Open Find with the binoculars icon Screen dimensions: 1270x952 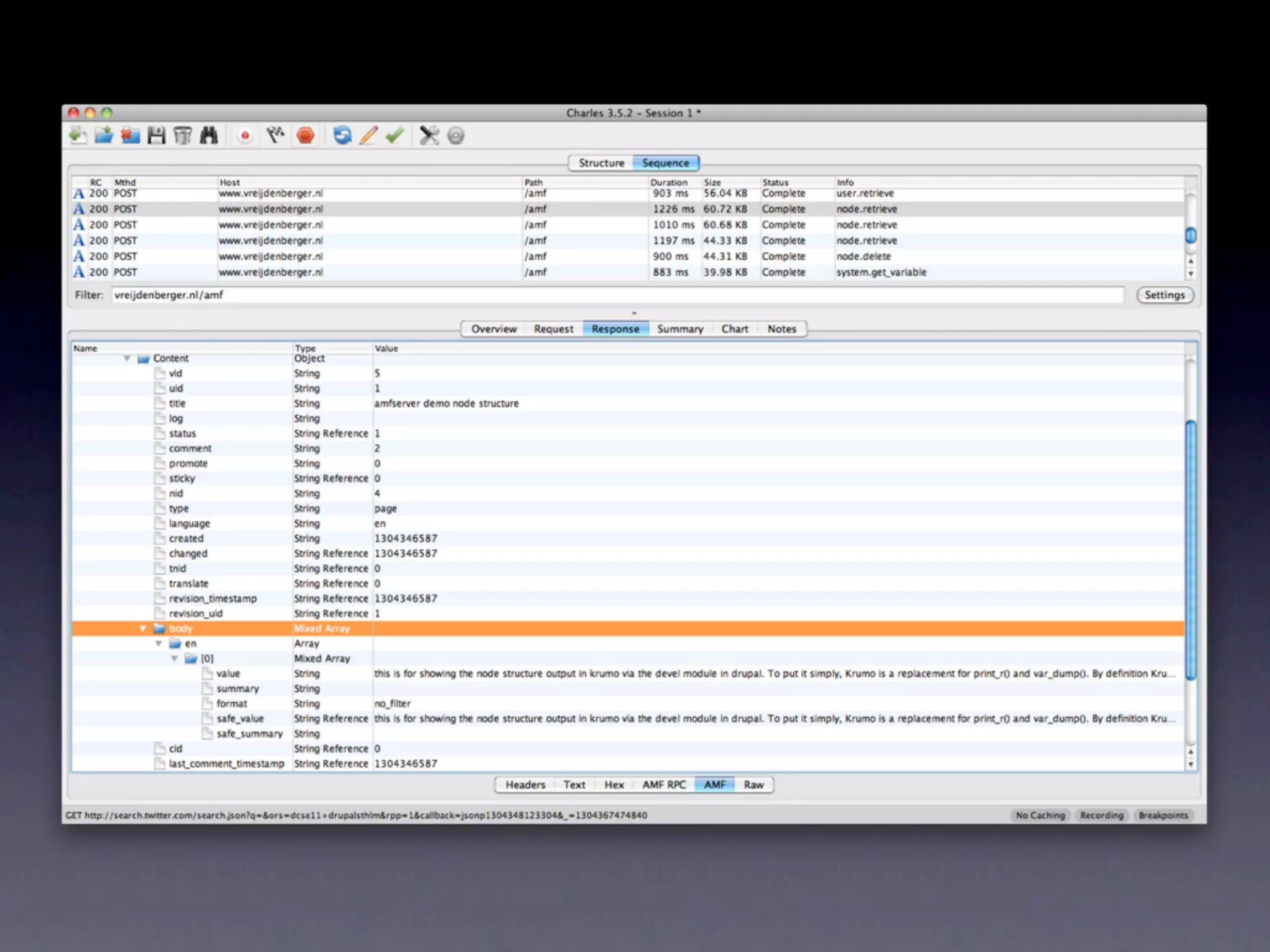pos(209,135)
